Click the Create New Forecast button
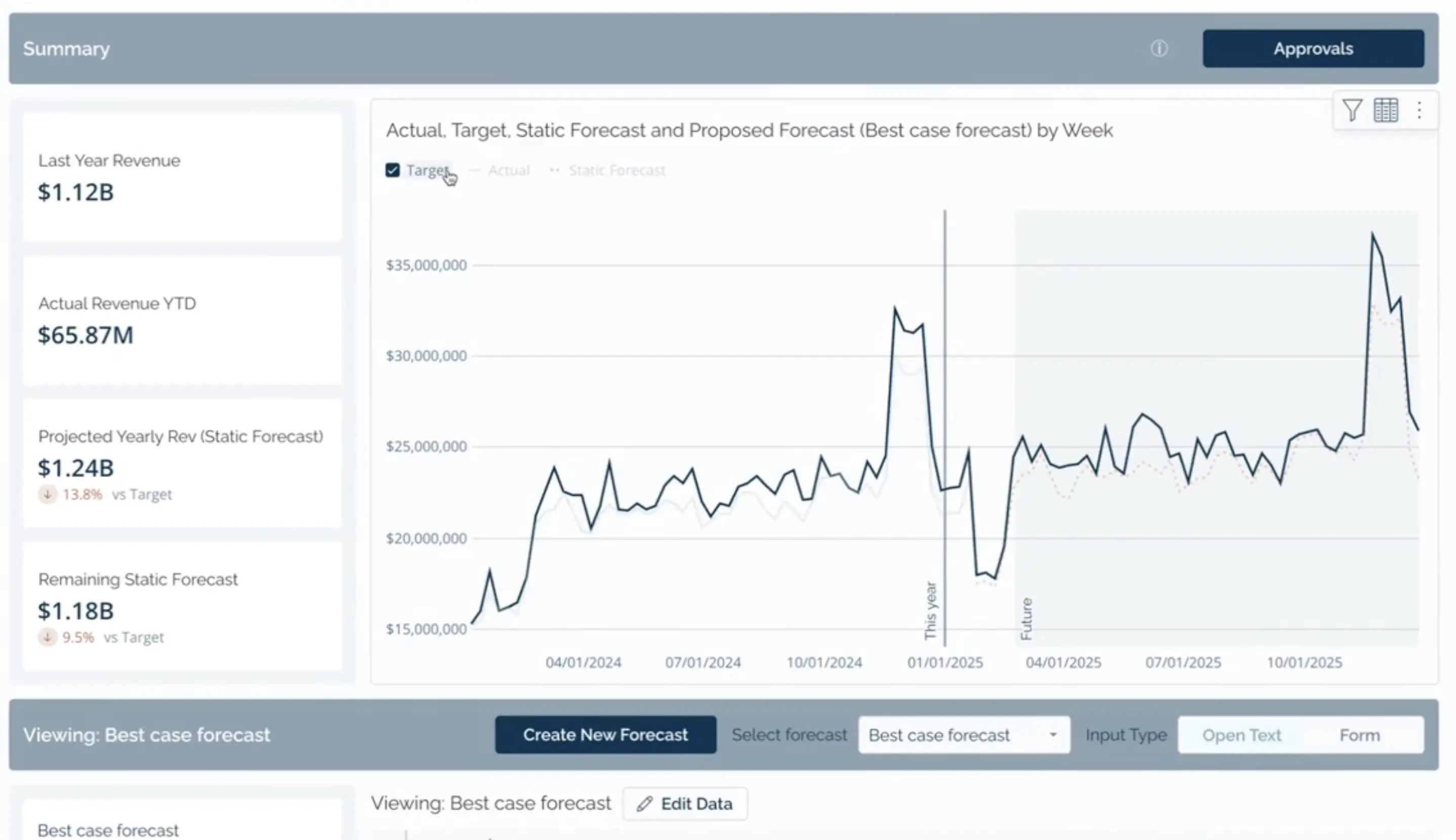The height and width of the screenshot is (840, 1456). click(x=605, y=734)
